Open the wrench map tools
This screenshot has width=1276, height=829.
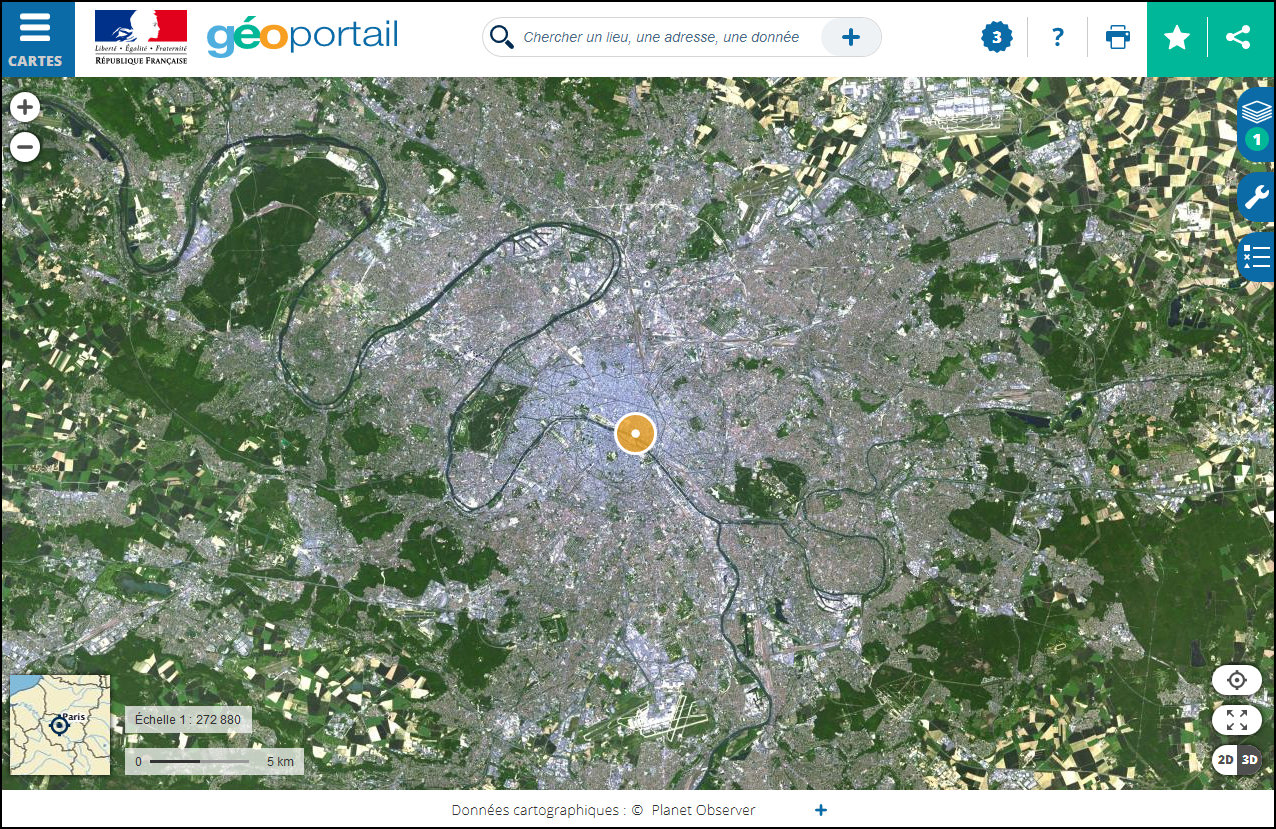[1256, 197]
